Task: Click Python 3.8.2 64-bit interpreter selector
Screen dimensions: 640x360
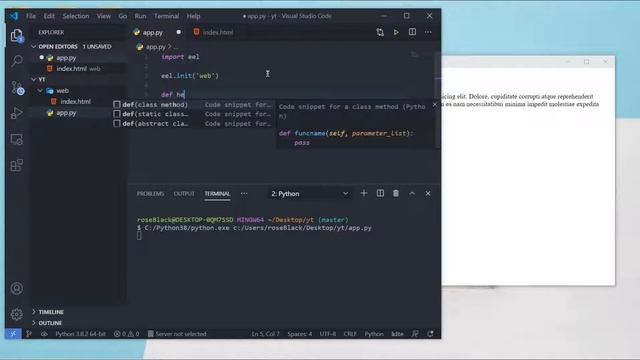Action: (80, 334)
